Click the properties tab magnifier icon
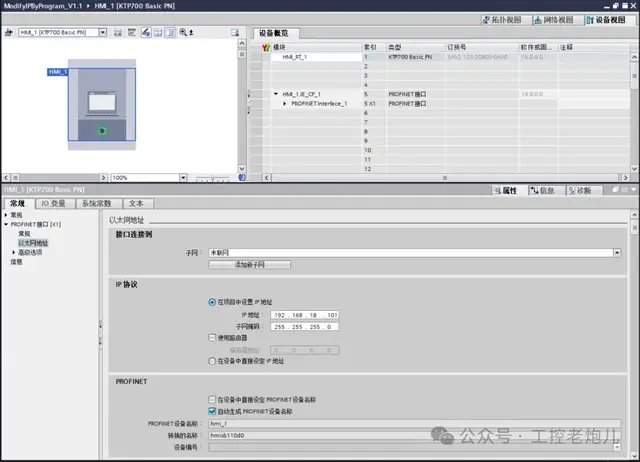This screenshot has width=640, height=462. click(x=498, y=191)
